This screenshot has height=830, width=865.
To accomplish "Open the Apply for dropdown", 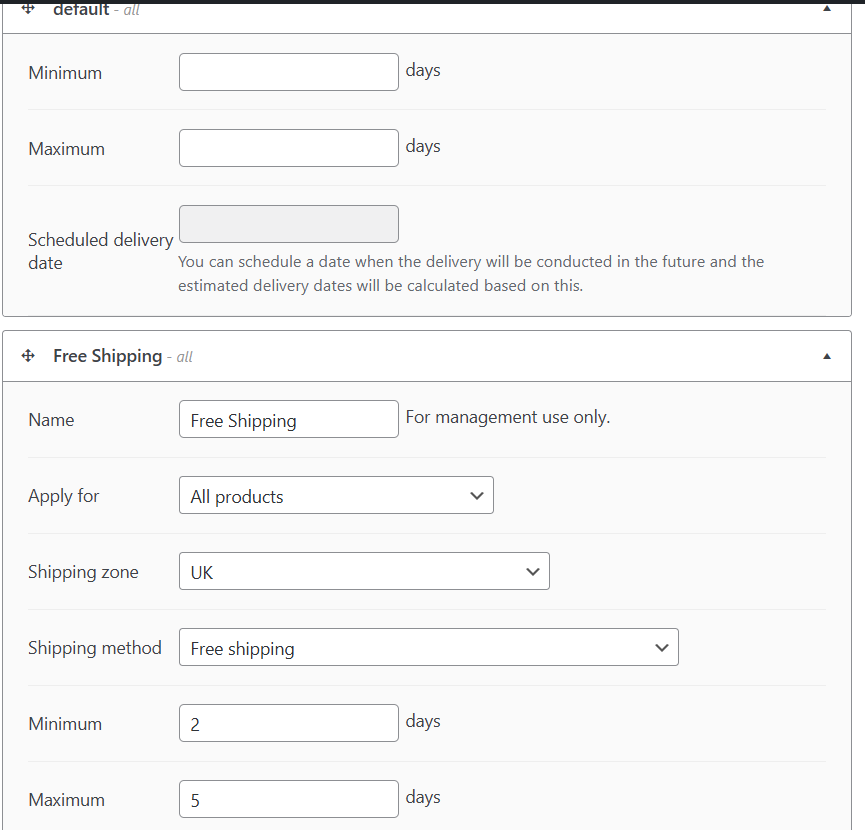I will [x=336, y=496].
